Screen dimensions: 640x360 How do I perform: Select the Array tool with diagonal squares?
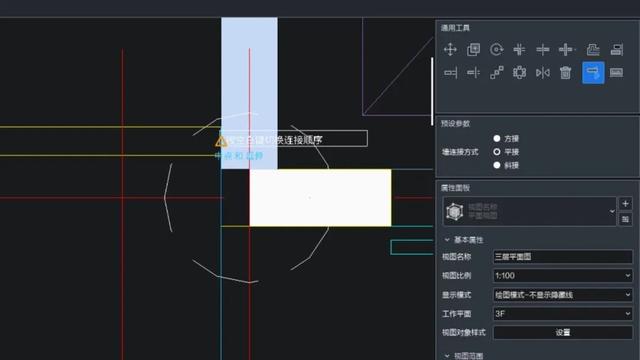496,73
